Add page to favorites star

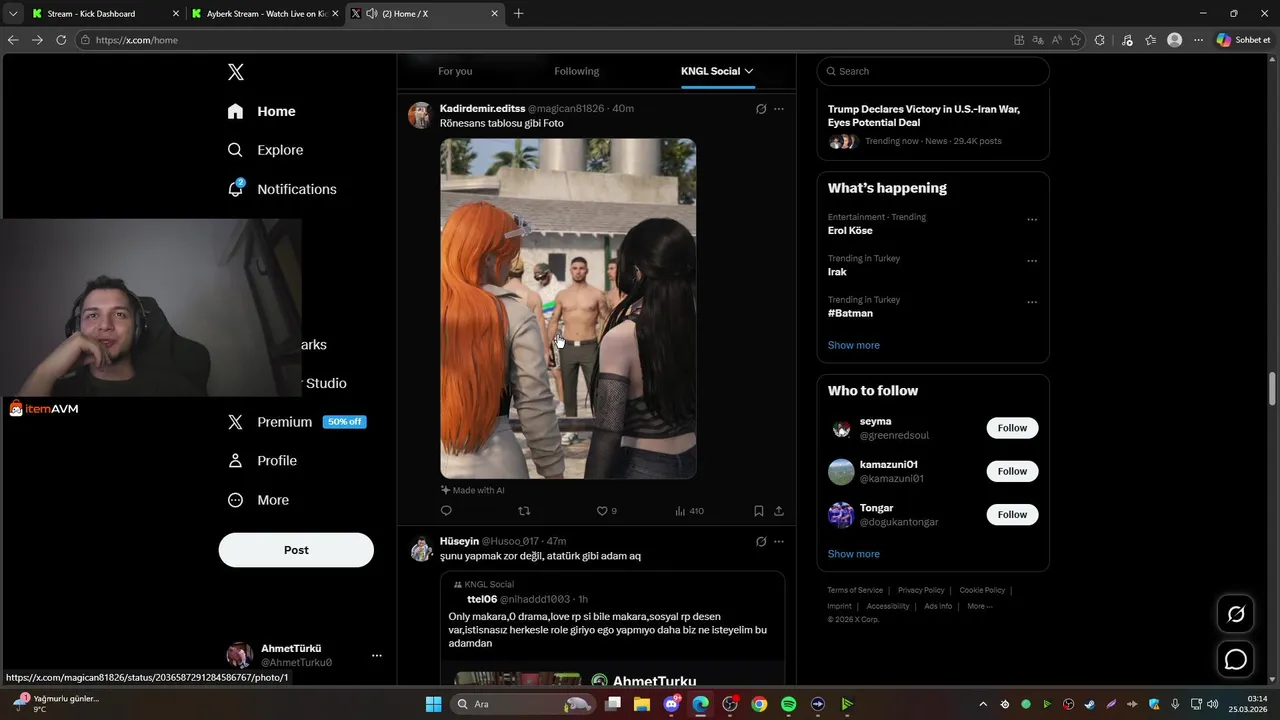click(1075, 40)
